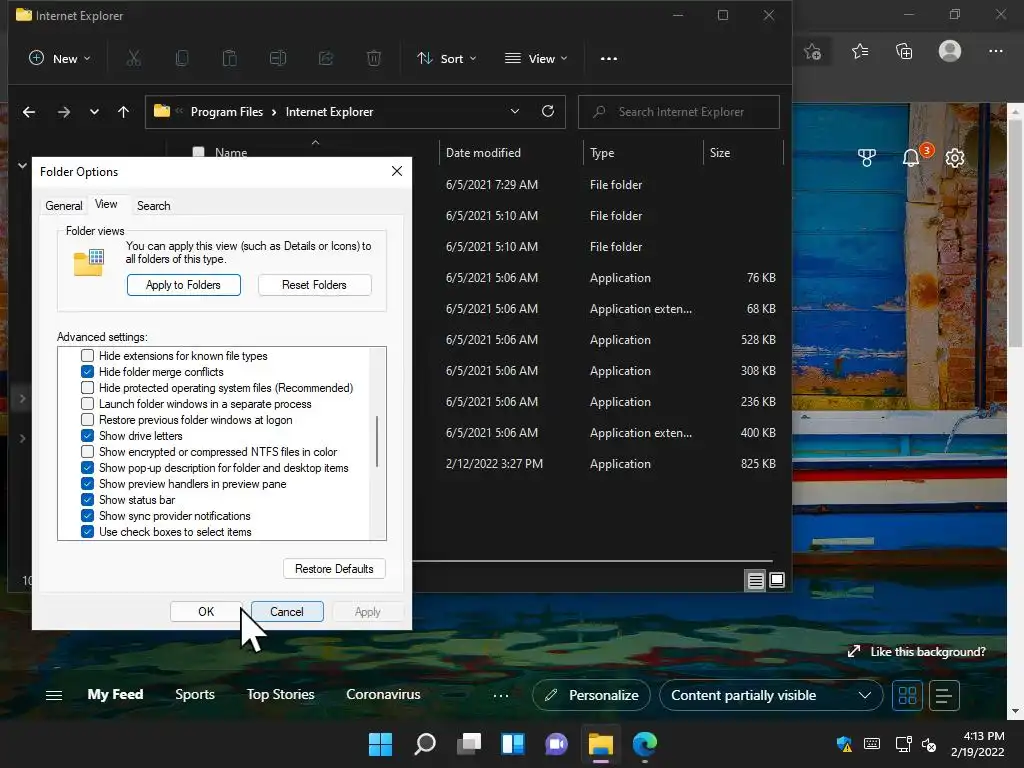
Task: Open Widgets from the taskbar
Action: pos(513,744)
